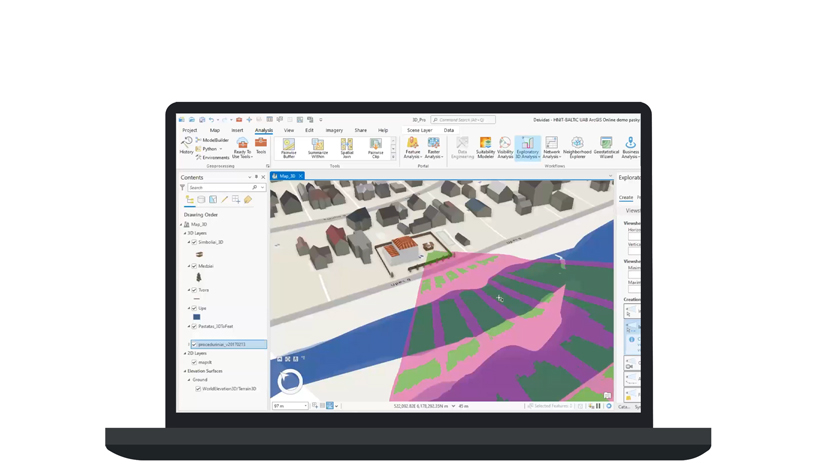Toggle the Medziai layer checkbox
Viewport: 826px width, 465px height.
point(194,266)
